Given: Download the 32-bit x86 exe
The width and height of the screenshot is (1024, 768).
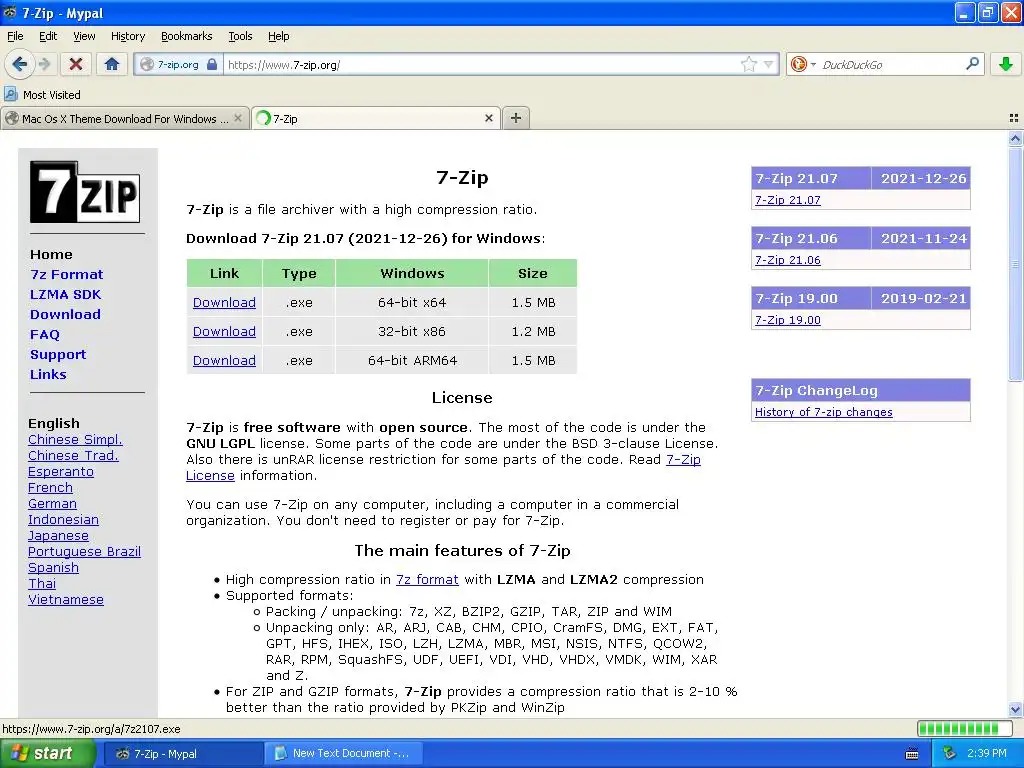Looking at the screenshot, I should [x=224, y=331].
